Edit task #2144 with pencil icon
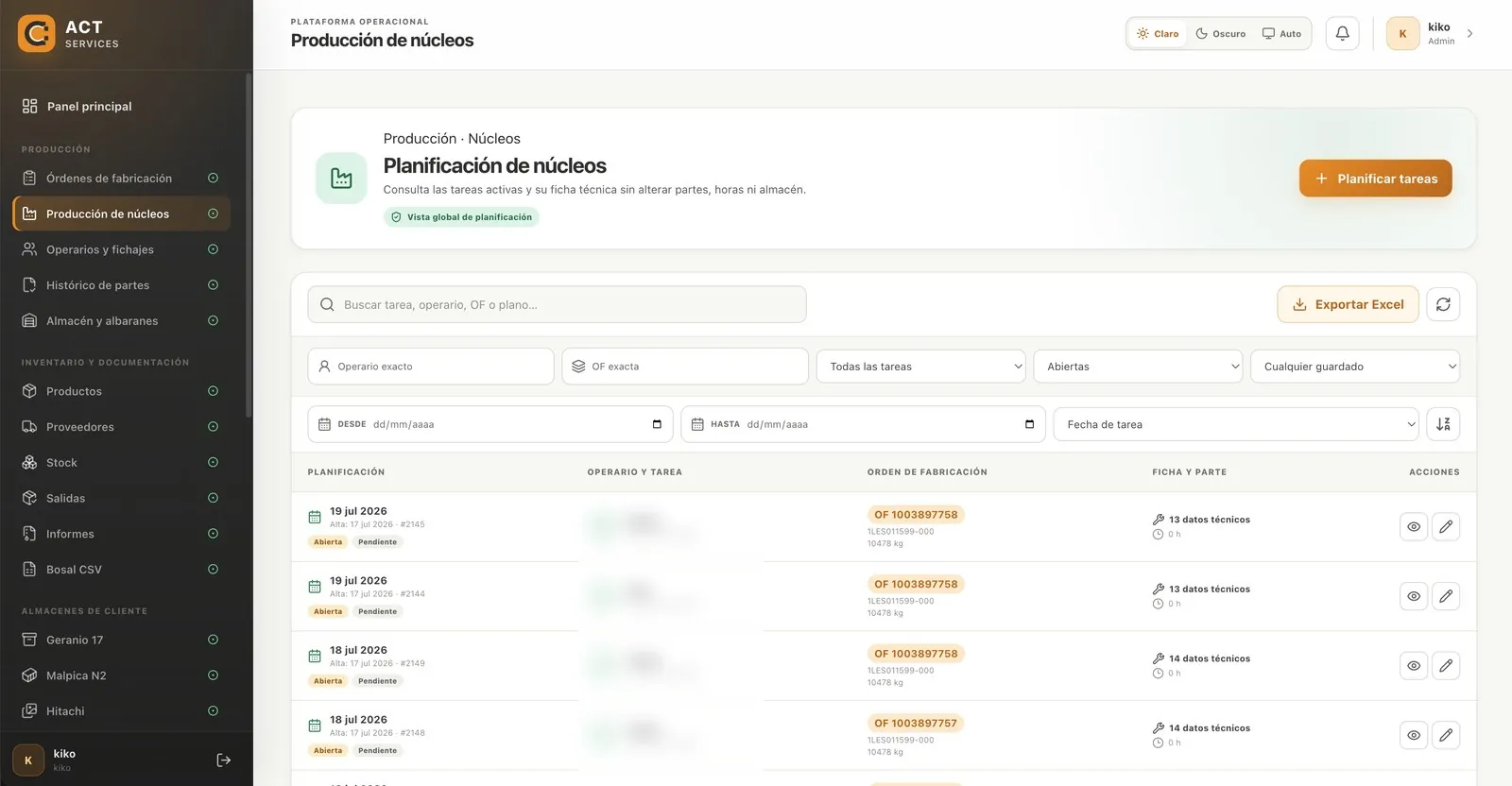Image resolution: width=1512 pixels, height=786 pixels. [1446, 596]
